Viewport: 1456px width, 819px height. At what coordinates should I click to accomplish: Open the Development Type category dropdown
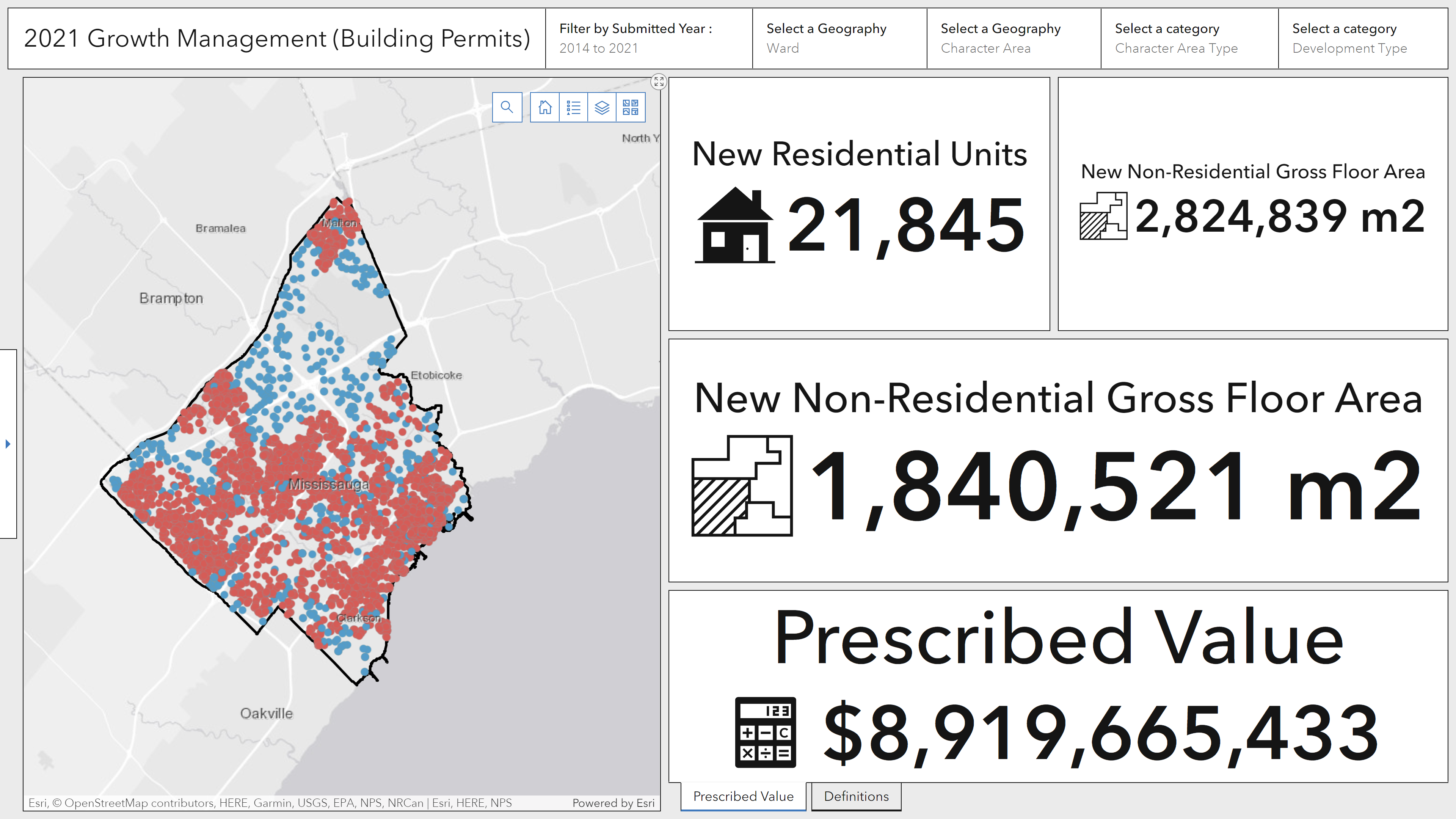pos(1362,38)
